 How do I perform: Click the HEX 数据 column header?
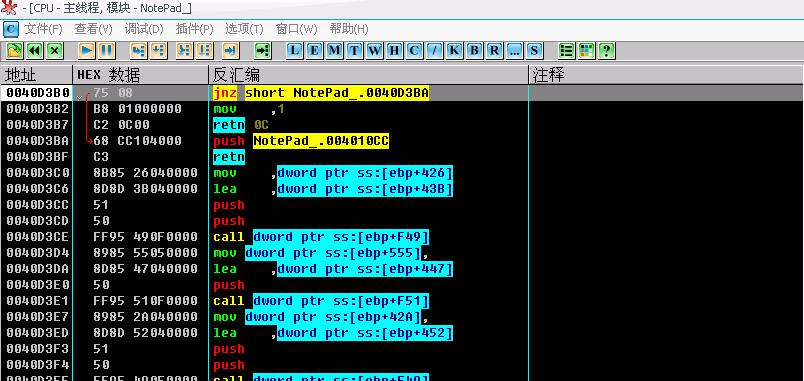tap(140, 75)
